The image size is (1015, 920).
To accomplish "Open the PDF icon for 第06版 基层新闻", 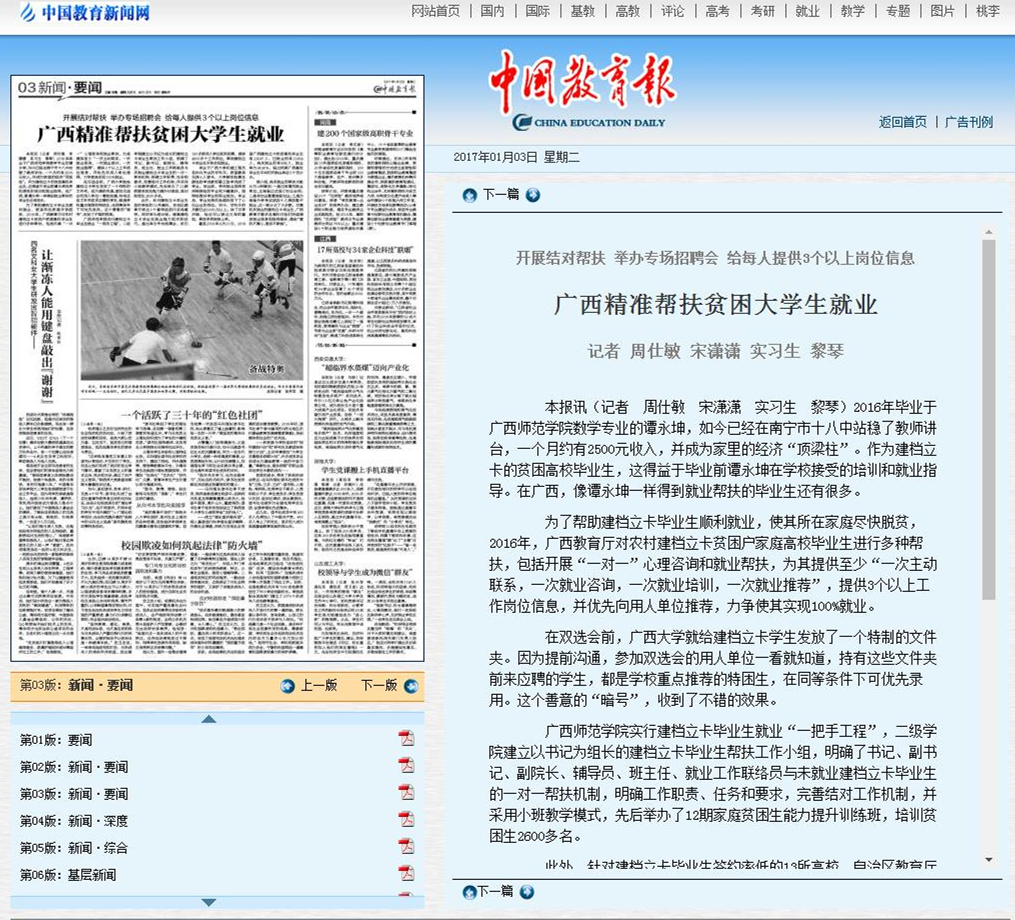I will [x=406, y=873].
